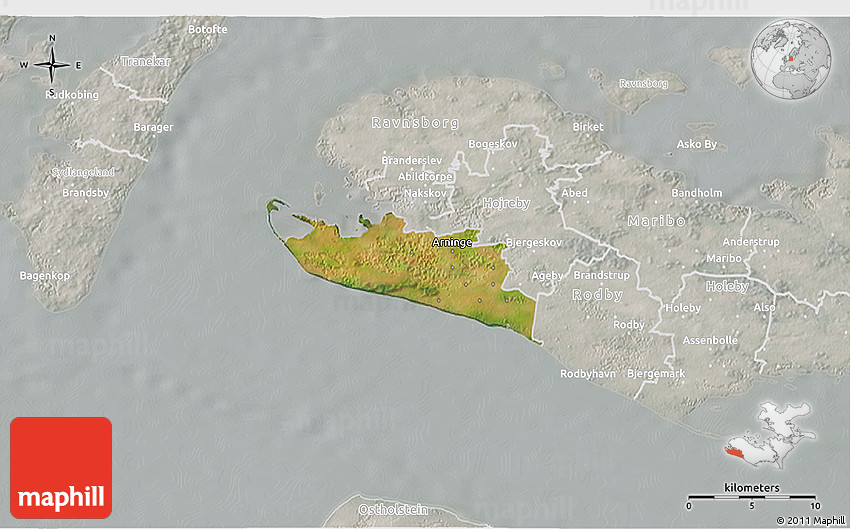Click the Hojreby district label

click(x=506, y=203)
